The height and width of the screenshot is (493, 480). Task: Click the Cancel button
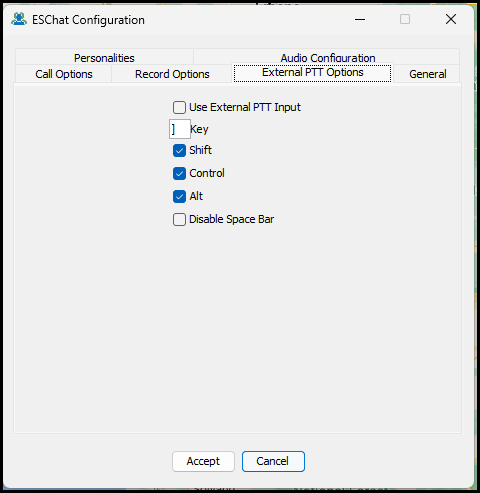point(273,461)
